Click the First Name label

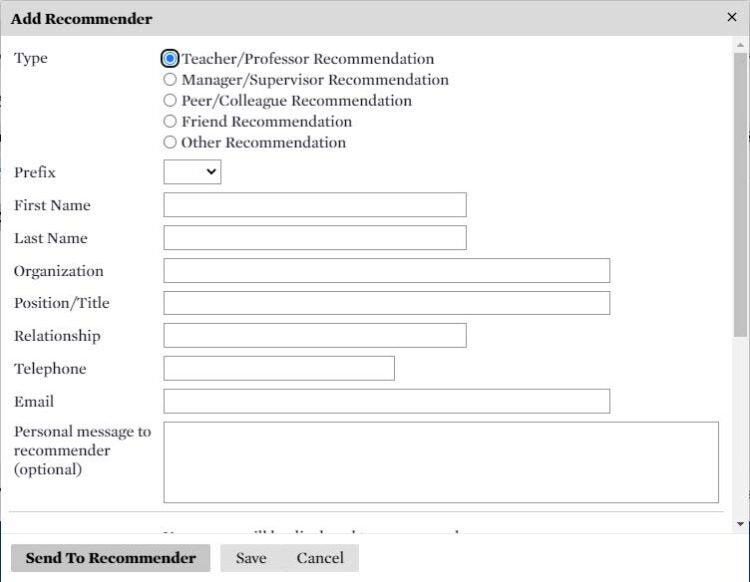coord(52,205)
